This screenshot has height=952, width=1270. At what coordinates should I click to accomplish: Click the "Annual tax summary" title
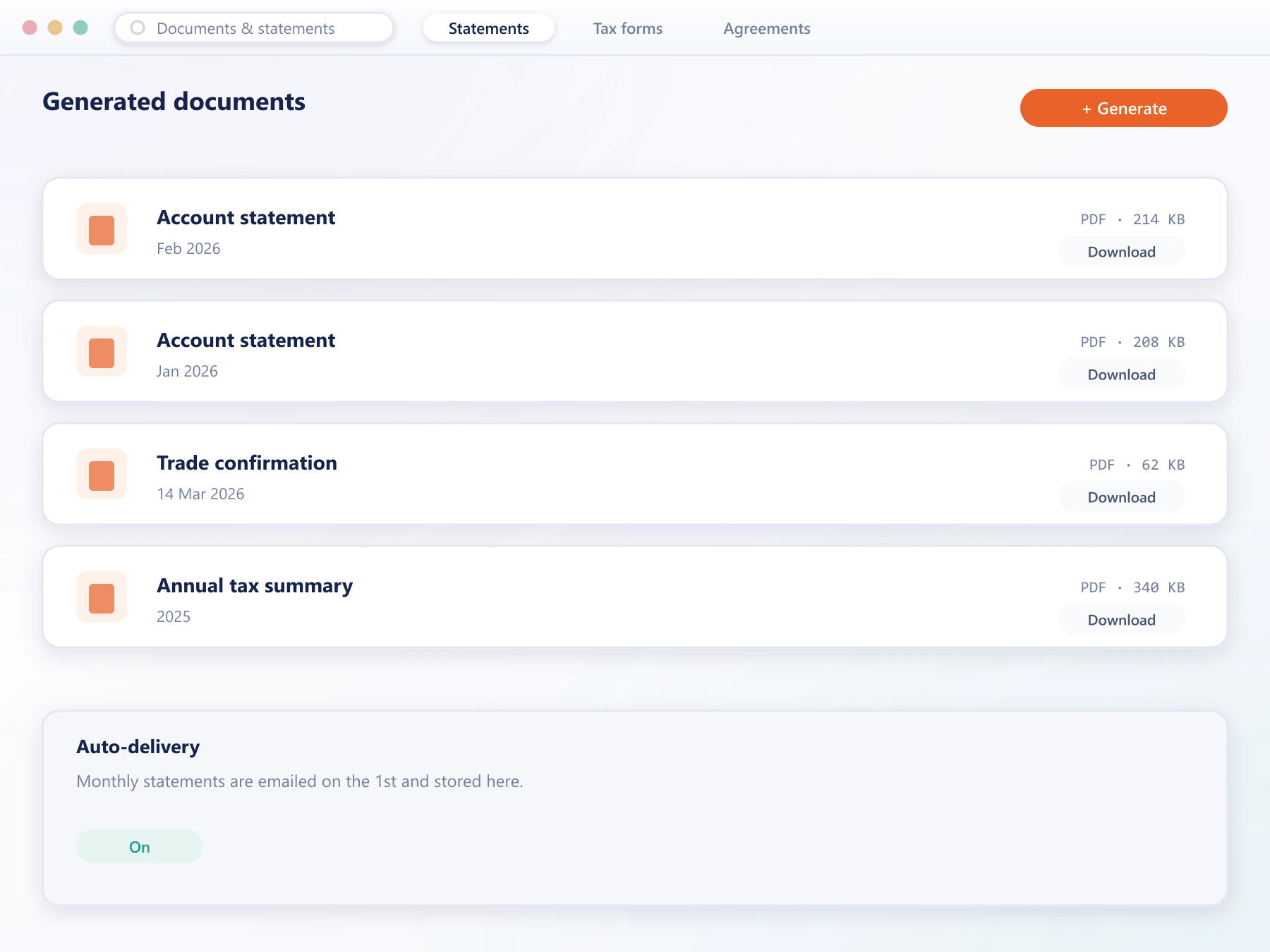pos(255,586)
